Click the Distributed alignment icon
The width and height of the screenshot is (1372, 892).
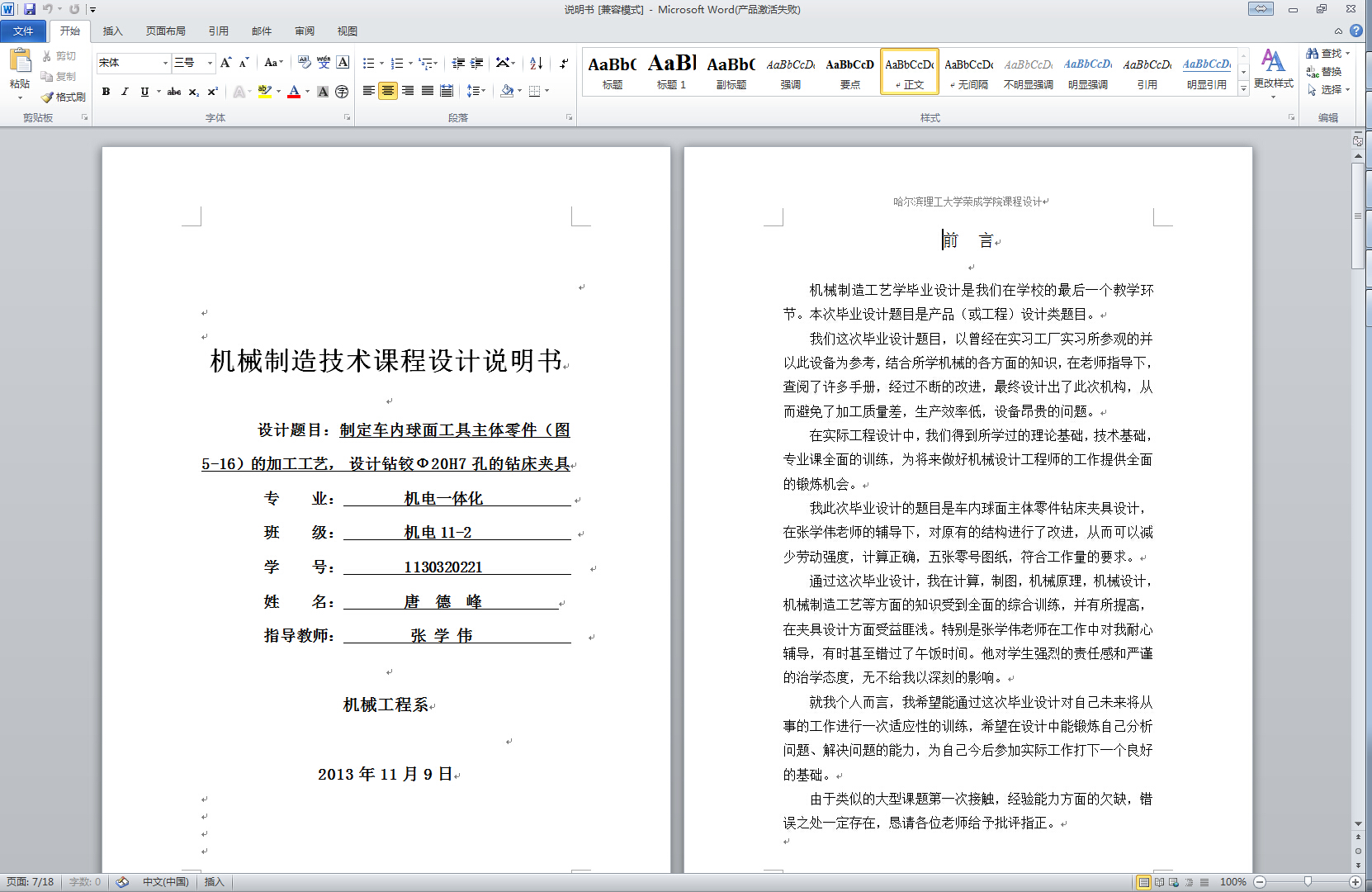click(447, 91)
